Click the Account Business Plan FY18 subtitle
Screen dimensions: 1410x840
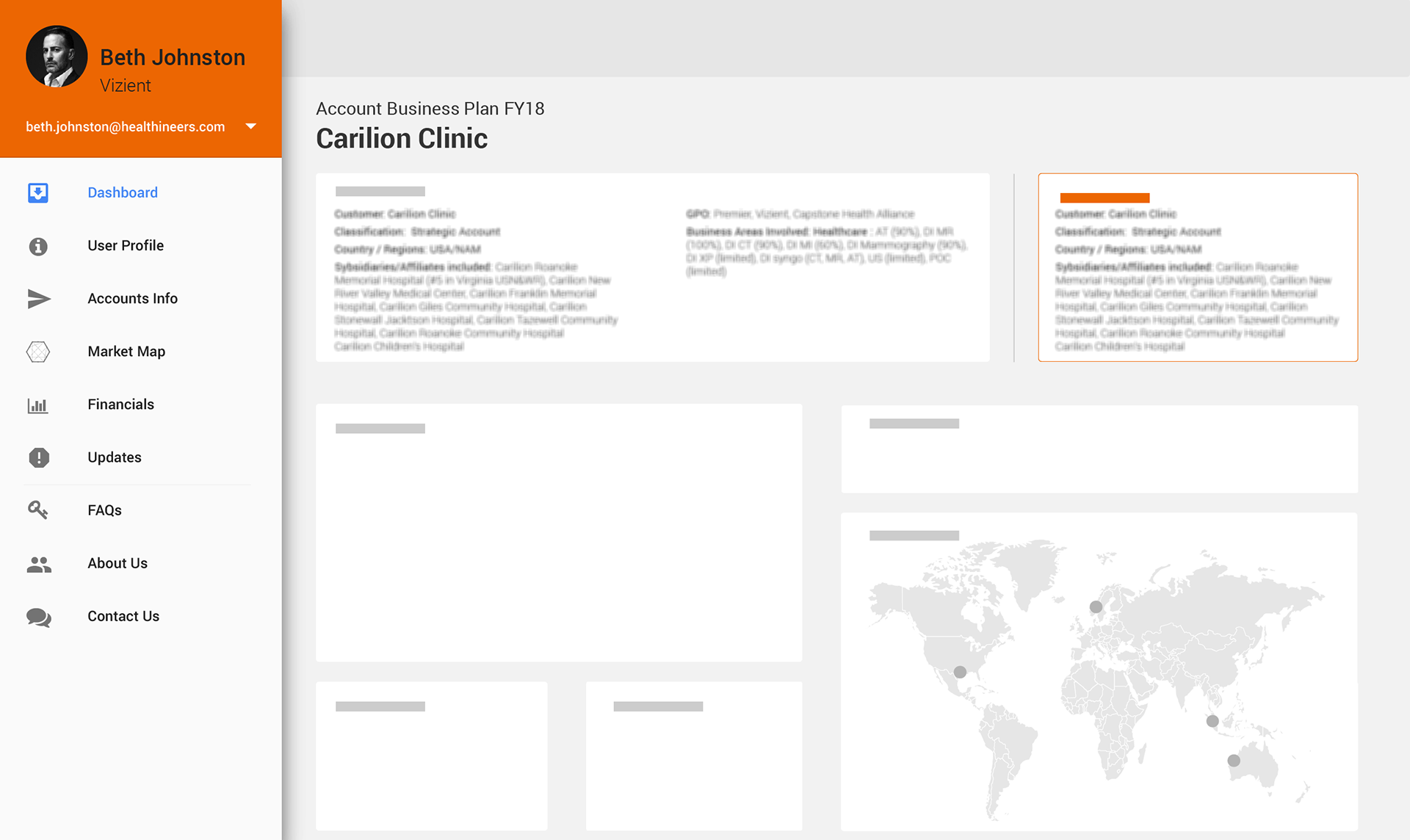click(430, 109)
